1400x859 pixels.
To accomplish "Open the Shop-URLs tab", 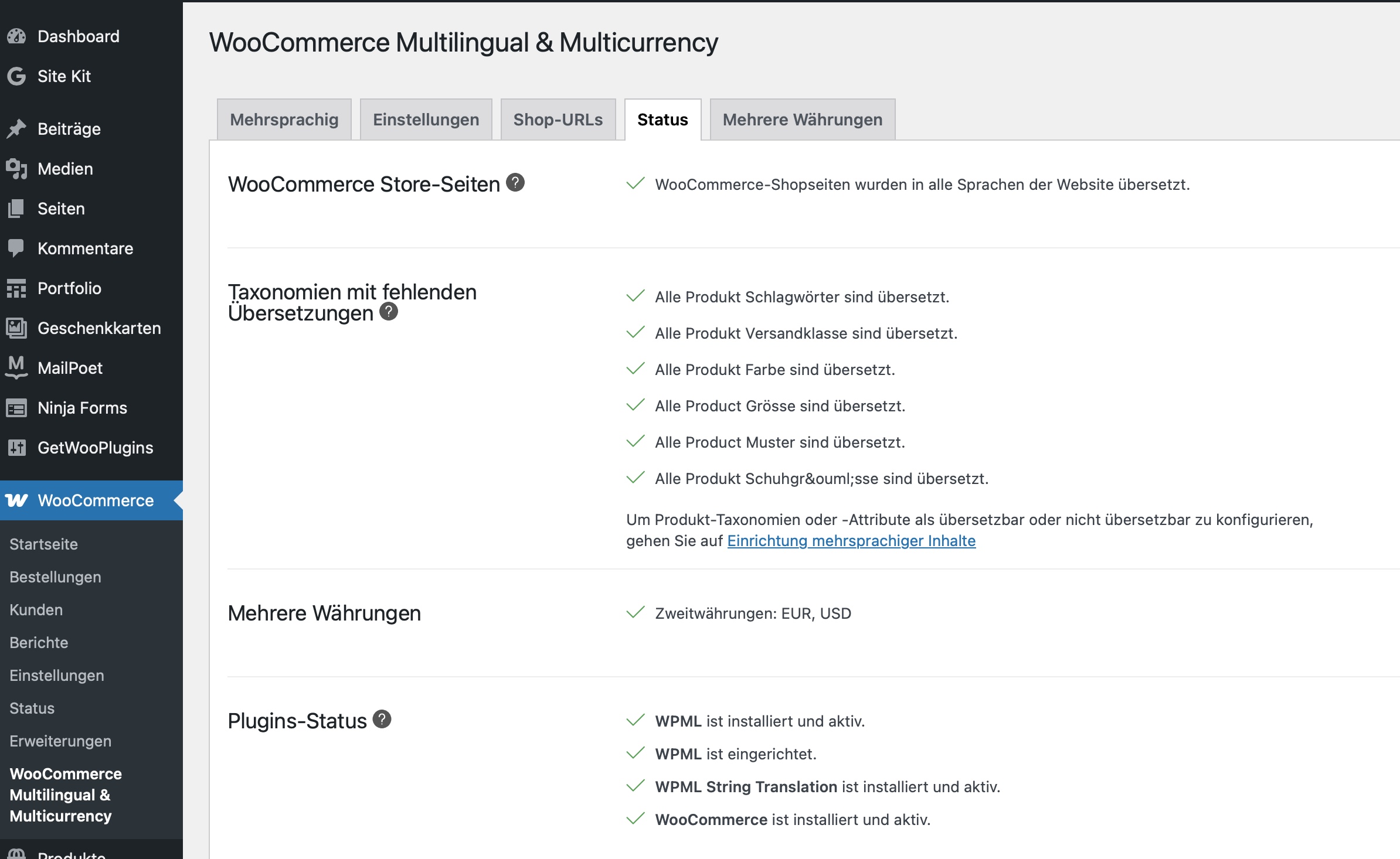I will click(558, 120).
